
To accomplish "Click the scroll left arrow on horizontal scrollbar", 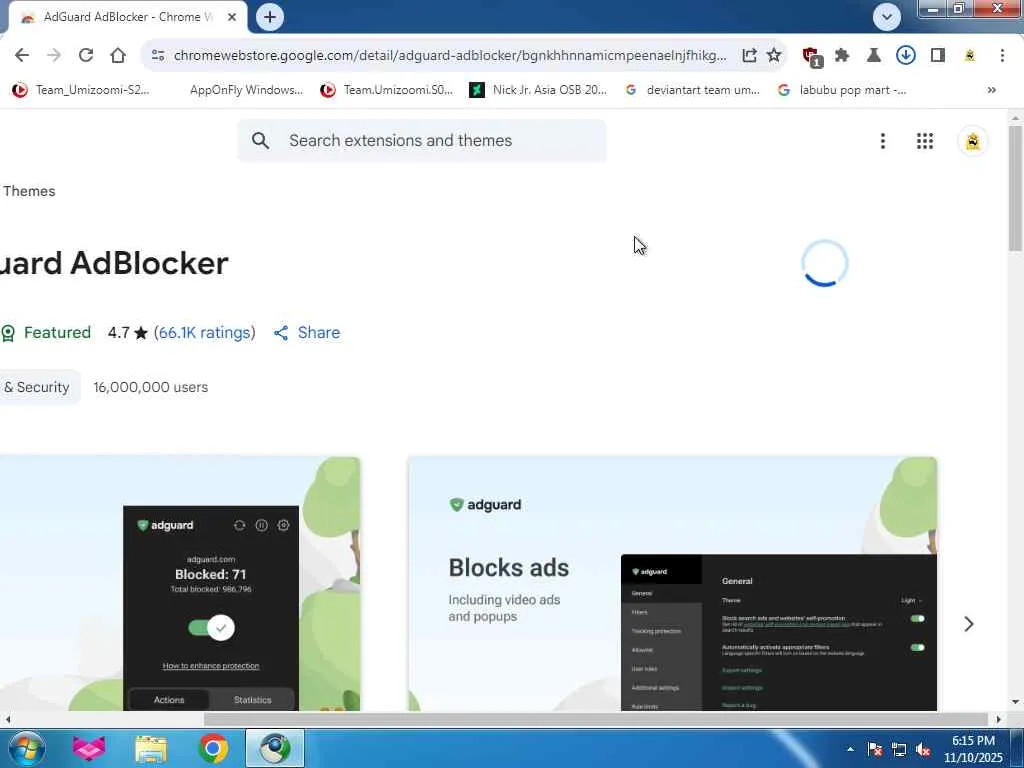I will tap(7, 719).
